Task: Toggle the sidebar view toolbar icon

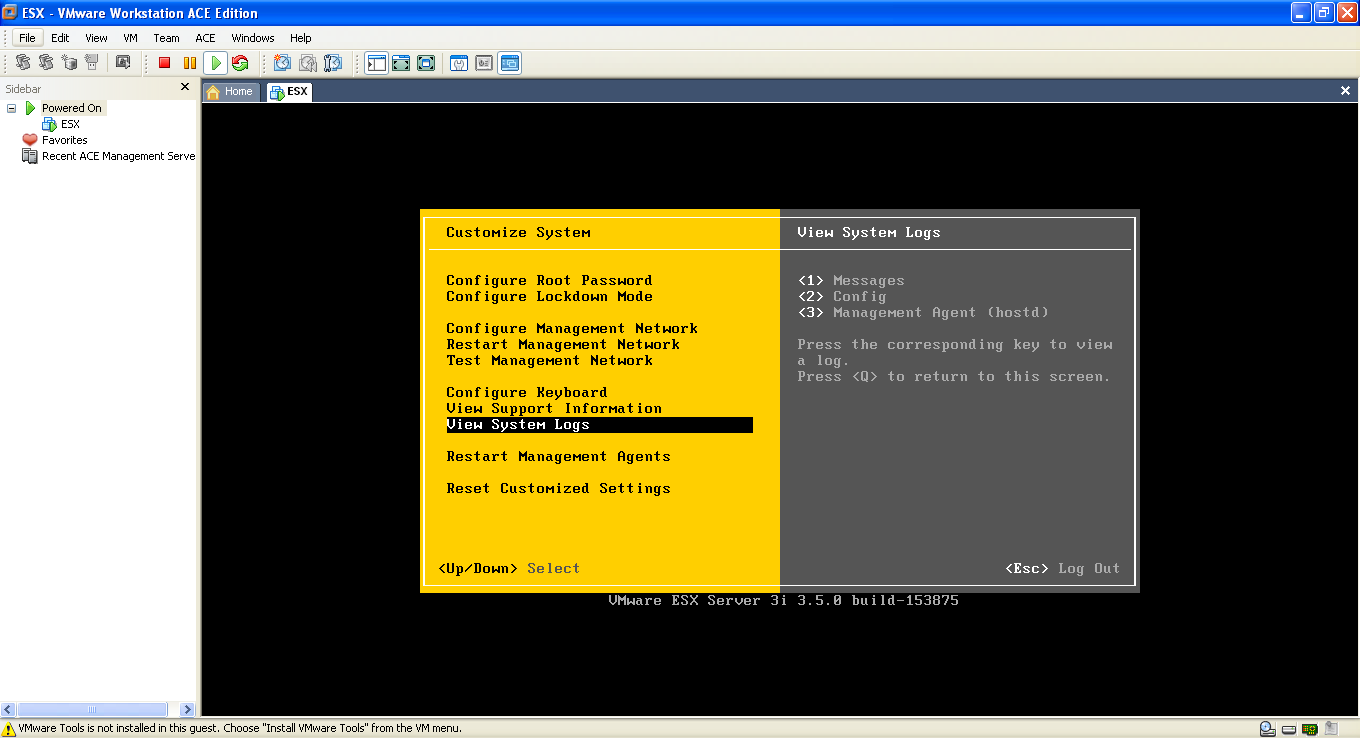Action: (x=376, y=63)
